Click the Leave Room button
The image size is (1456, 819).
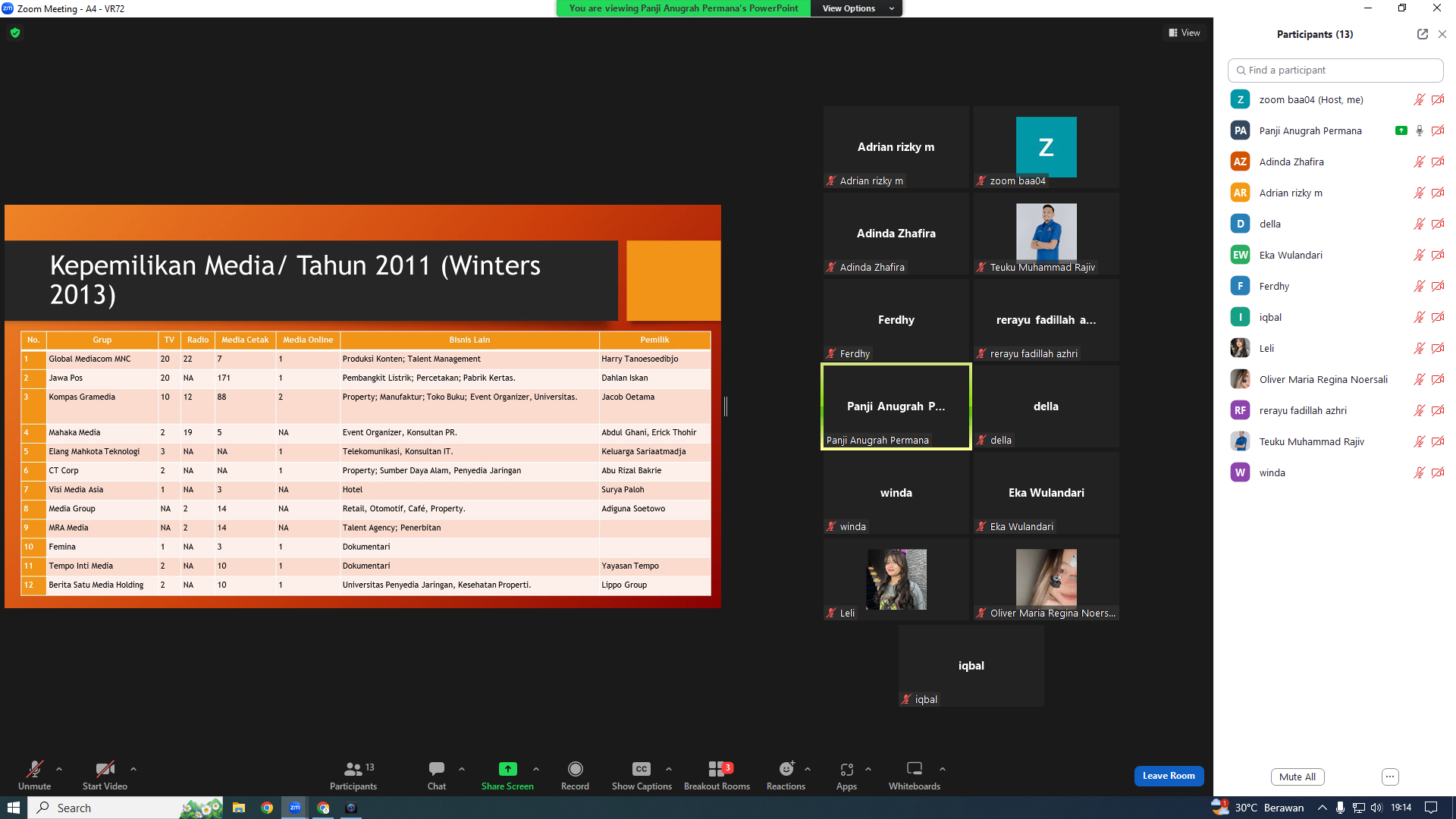click(1169, 776)
